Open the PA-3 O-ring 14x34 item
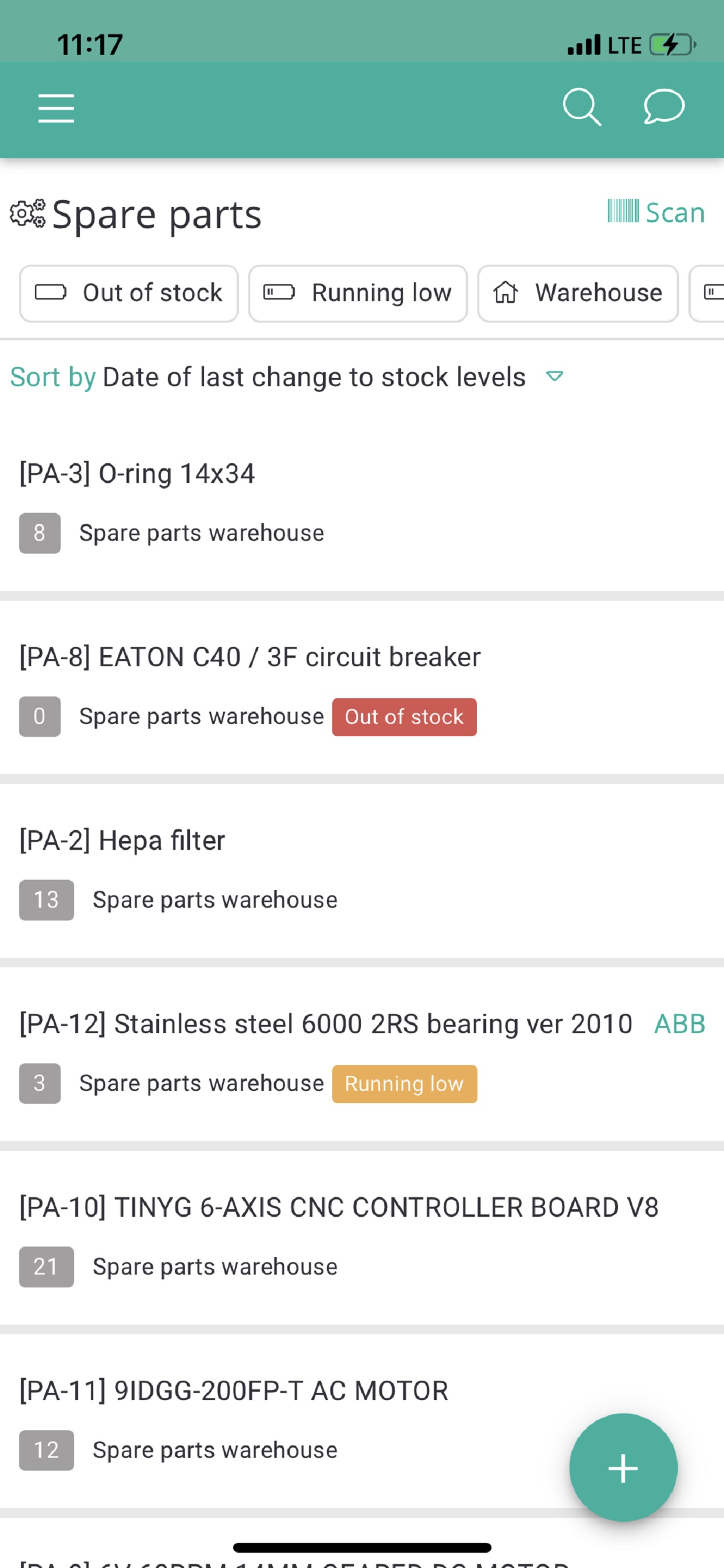Screen dimensions: 724x1568 click(x=362, y=503)
